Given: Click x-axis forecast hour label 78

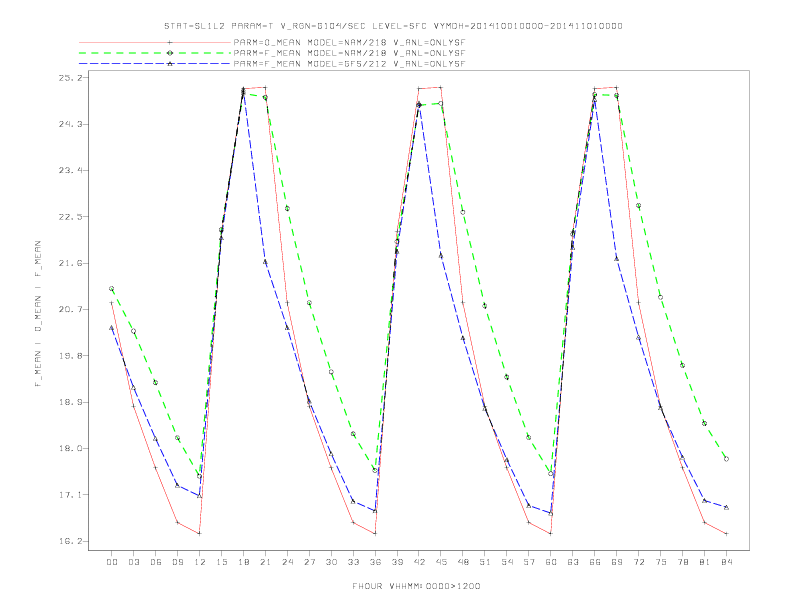Looking at the screenshot, I should click(682, 562).
